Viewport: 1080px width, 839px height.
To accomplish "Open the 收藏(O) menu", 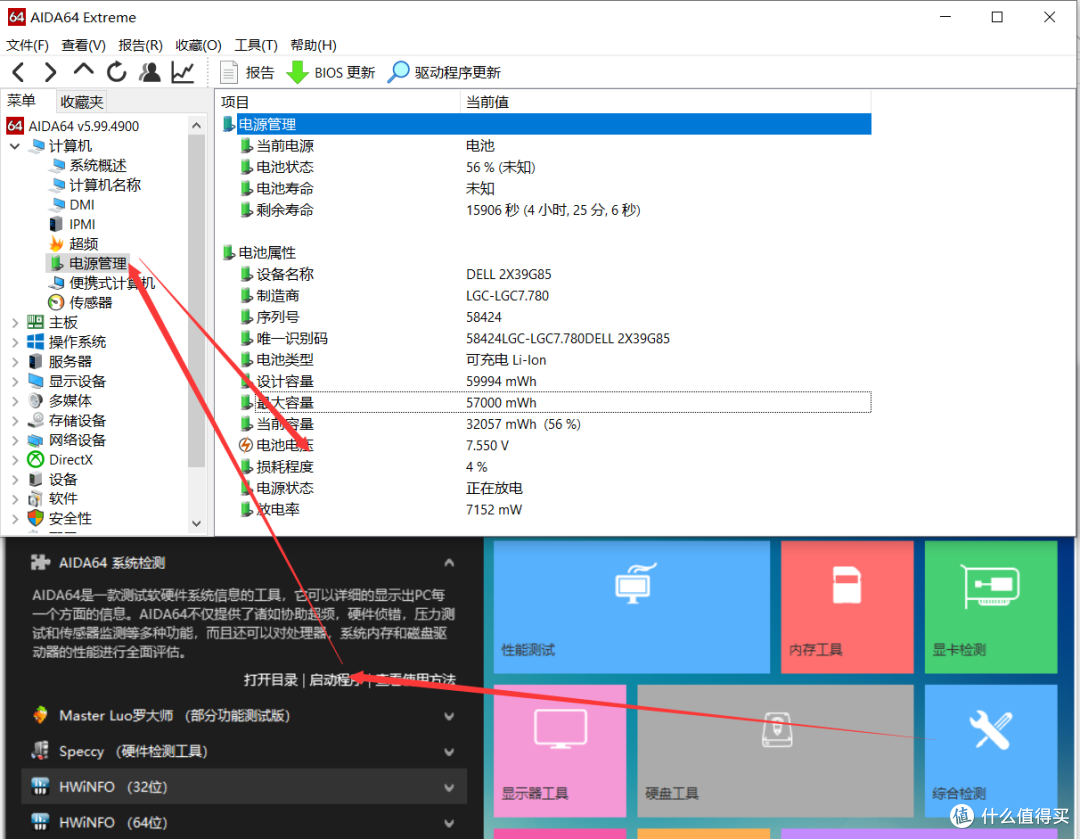I will point(198,45).
